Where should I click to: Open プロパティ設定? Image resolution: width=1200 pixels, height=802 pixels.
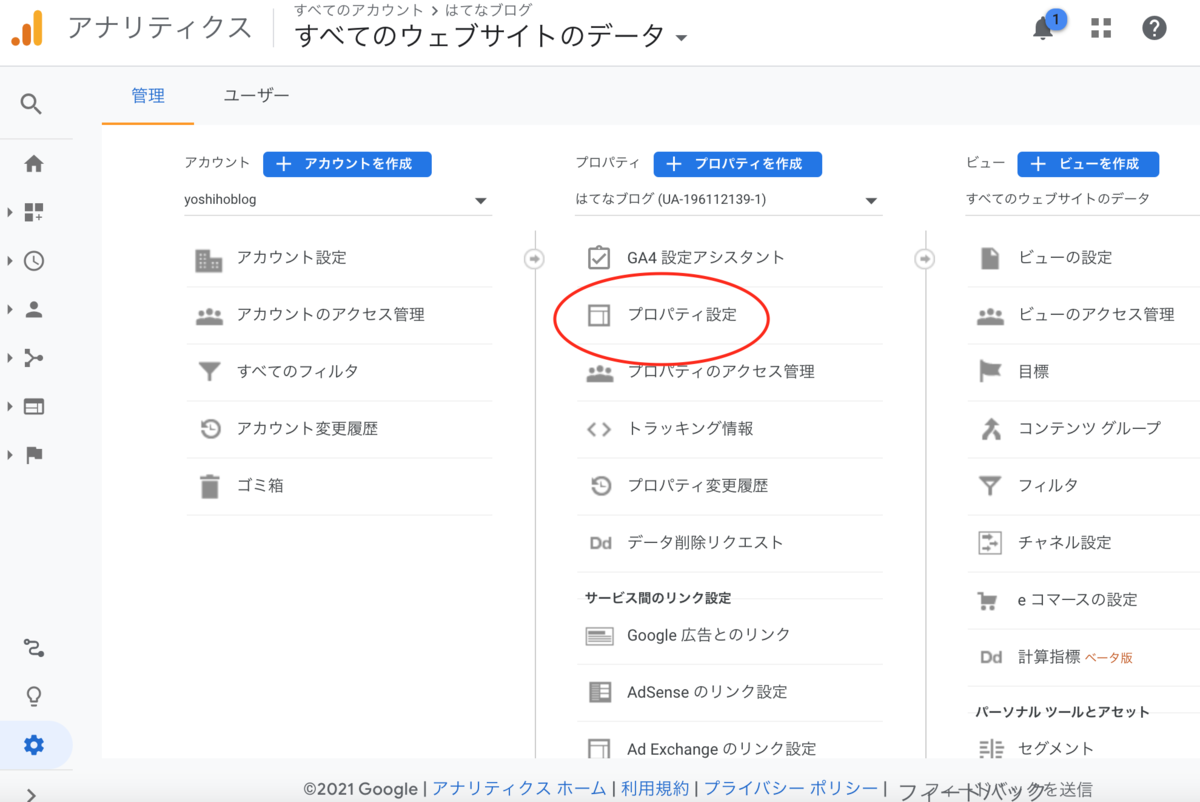point(682,315)
